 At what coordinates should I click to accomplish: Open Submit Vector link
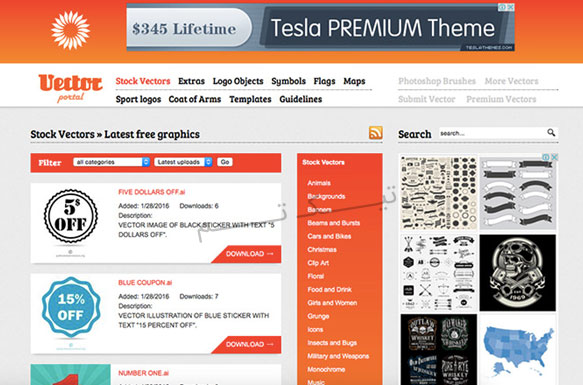(x=427, y=99)
